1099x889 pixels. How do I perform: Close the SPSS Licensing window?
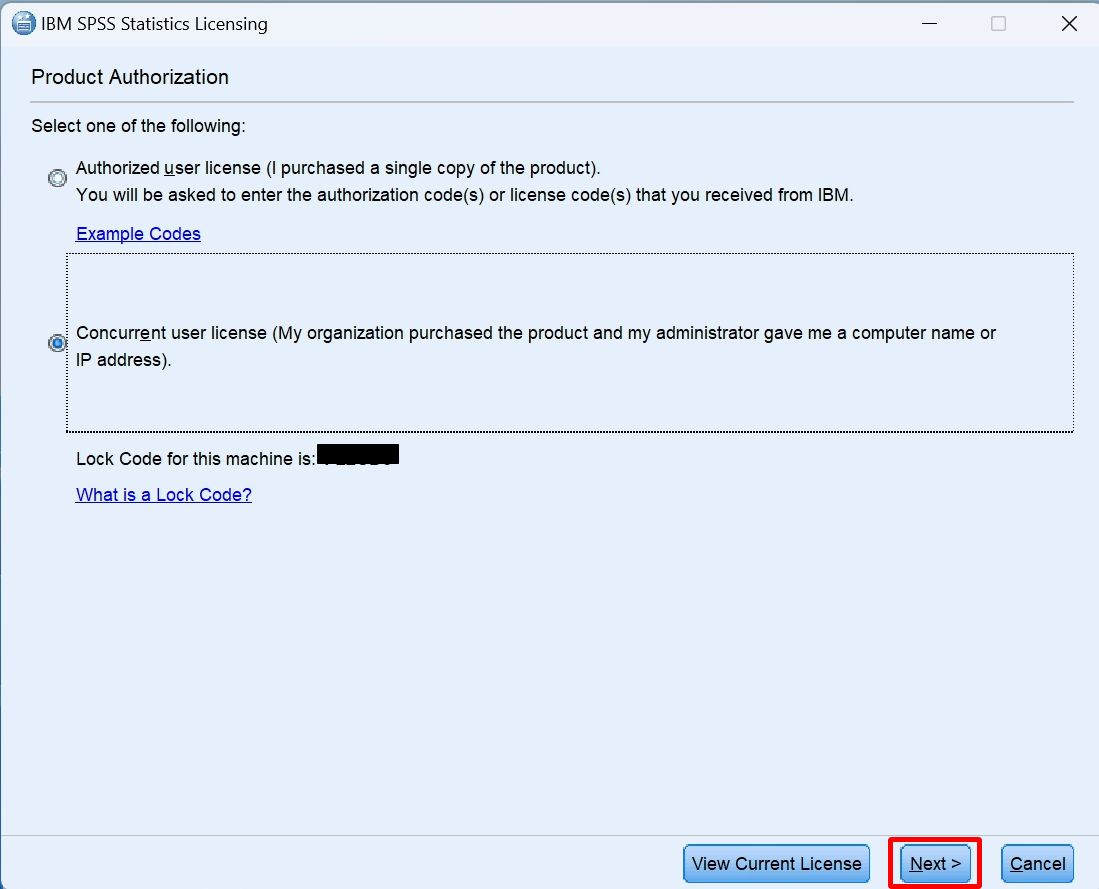(x=1069, y=23)
